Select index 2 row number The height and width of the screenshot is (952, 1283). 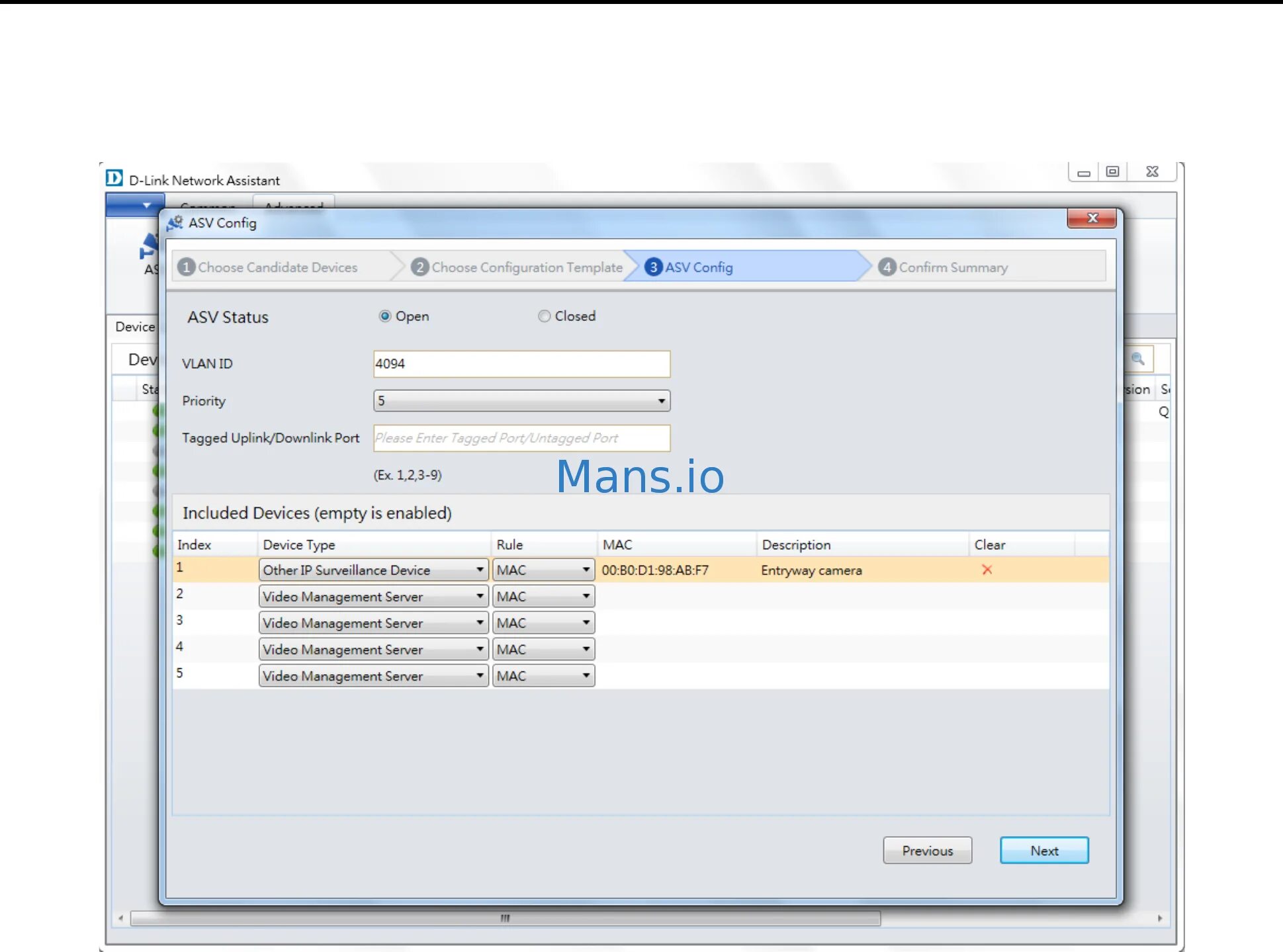click(180, 594)
